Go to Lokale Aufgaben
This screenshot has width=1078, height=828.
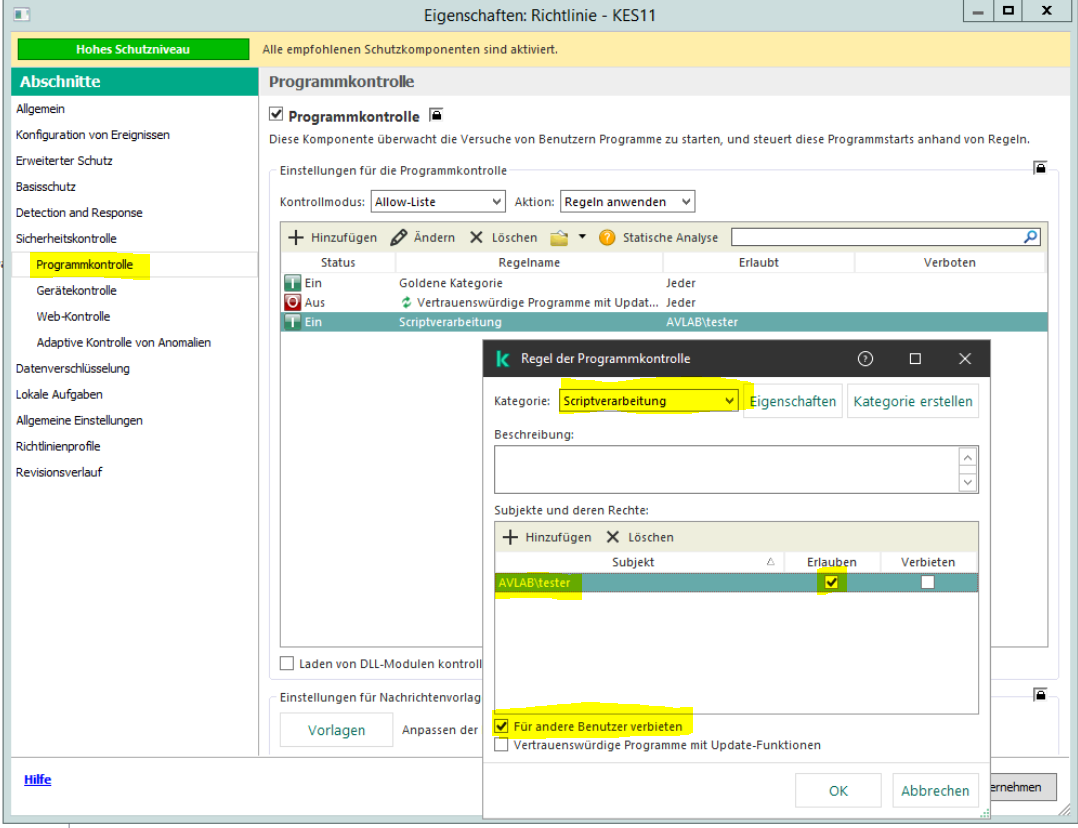pyautogui.click(x=59, y=394)
